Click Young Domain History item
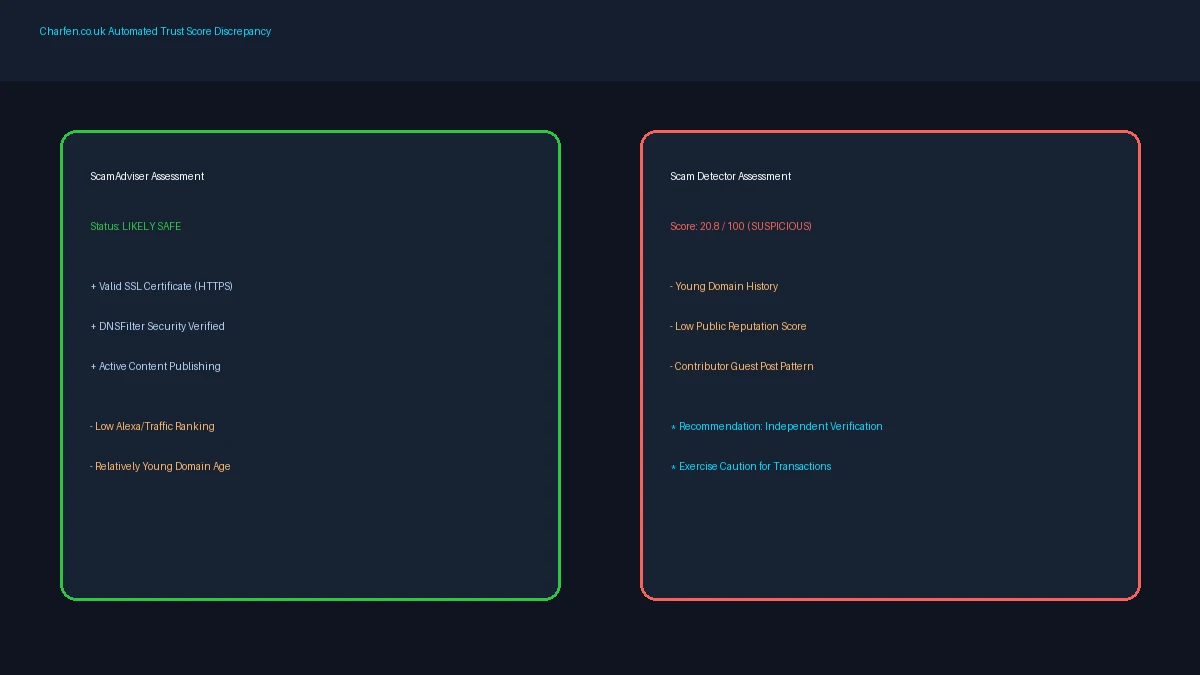This screenshot has width=1200, height=675. click(724, 286)
